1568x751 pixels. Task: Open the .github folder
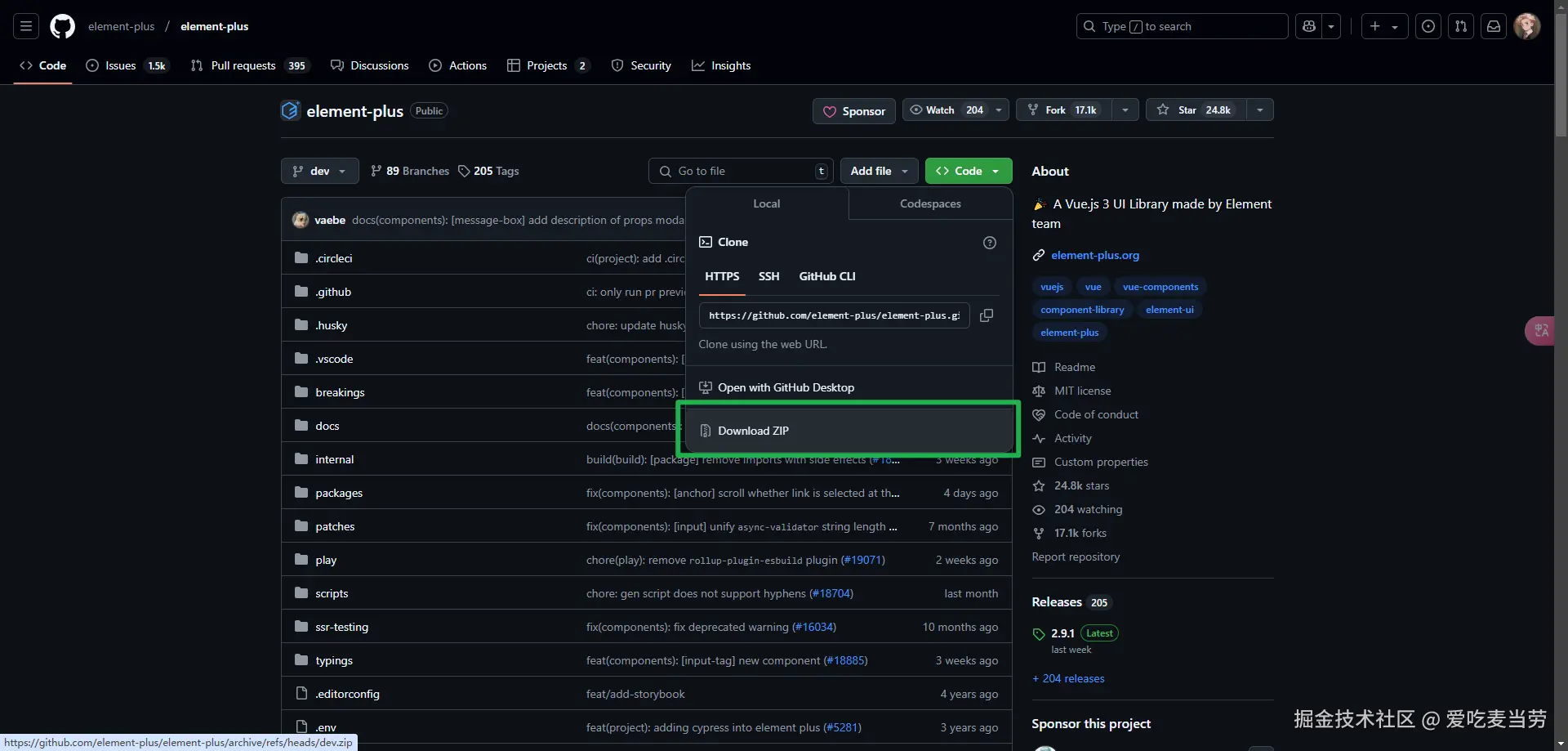pyautogui.click(x=333, y=292)
